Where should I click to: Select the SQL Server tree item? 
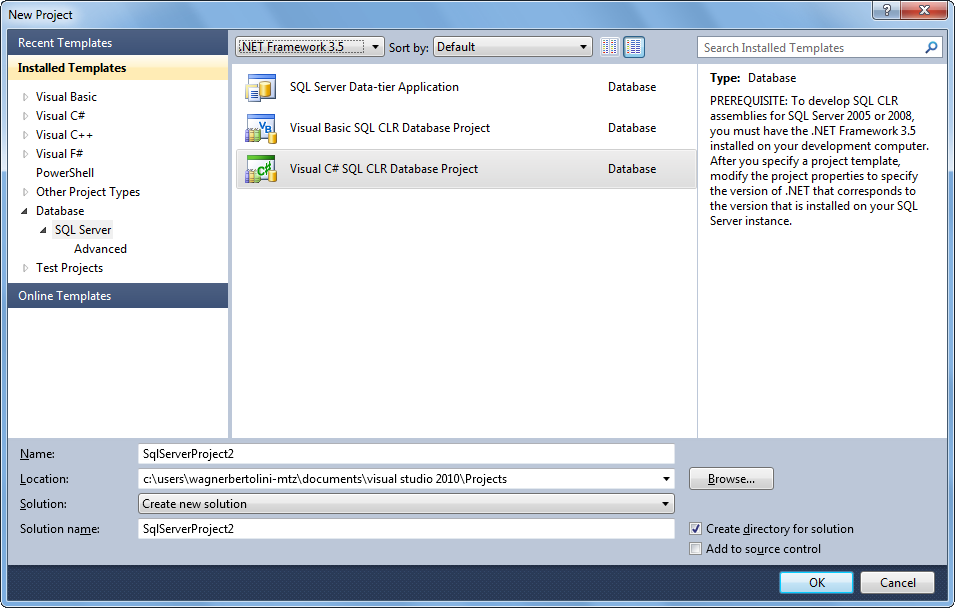coord(83,230)
